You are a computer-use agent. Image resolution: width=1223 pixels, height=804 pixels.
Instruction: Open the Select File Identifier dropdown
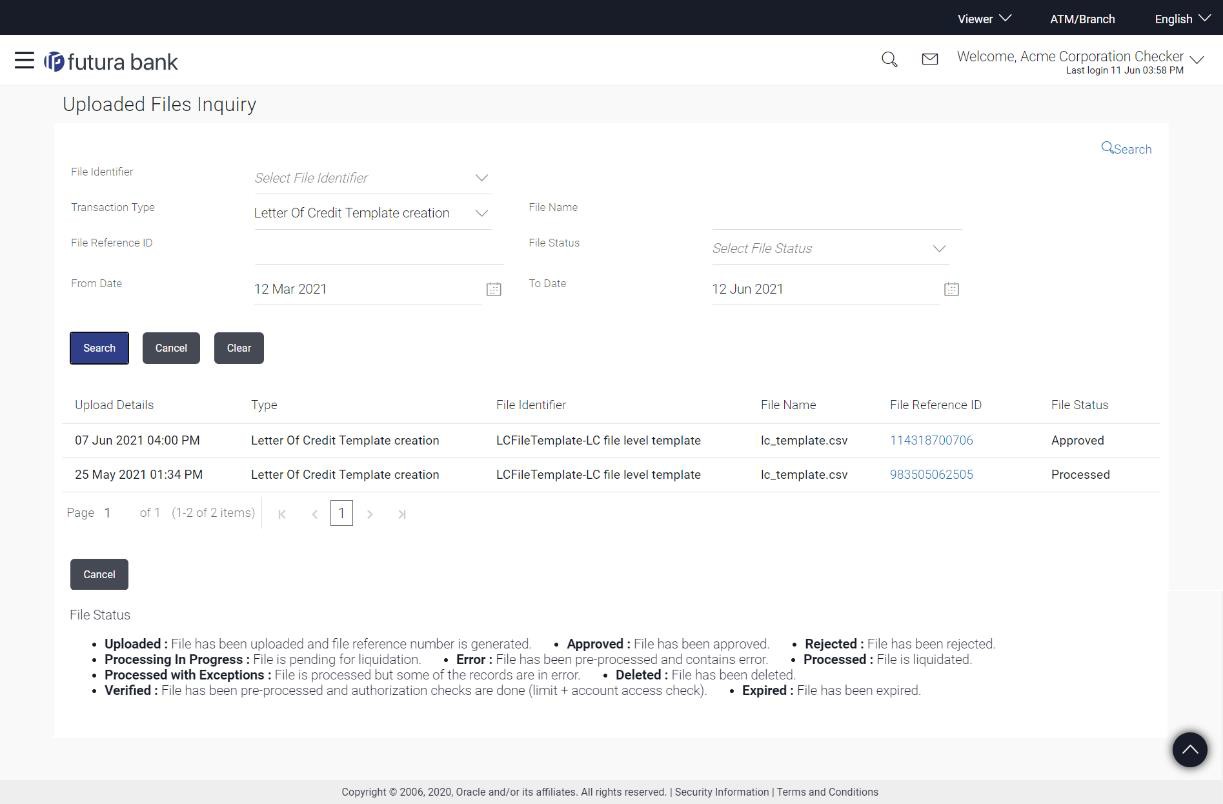point(372,178)
